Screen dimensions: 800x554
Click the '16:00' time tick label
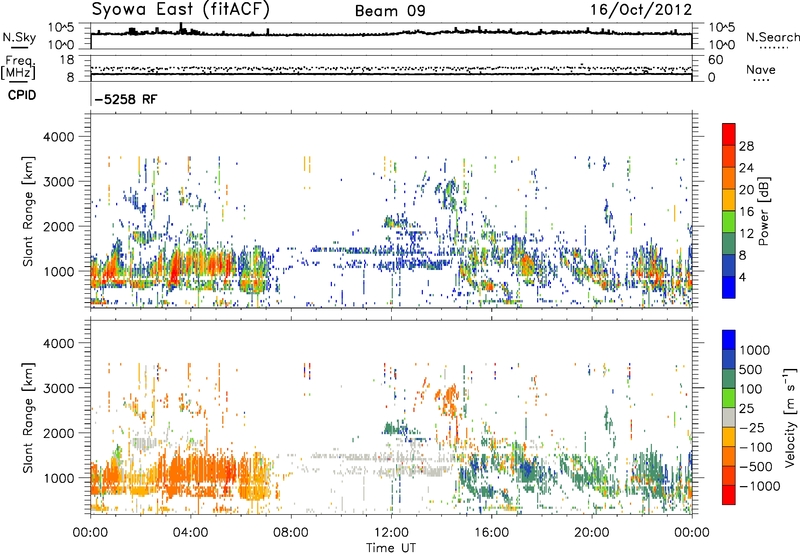pos(491,533)
